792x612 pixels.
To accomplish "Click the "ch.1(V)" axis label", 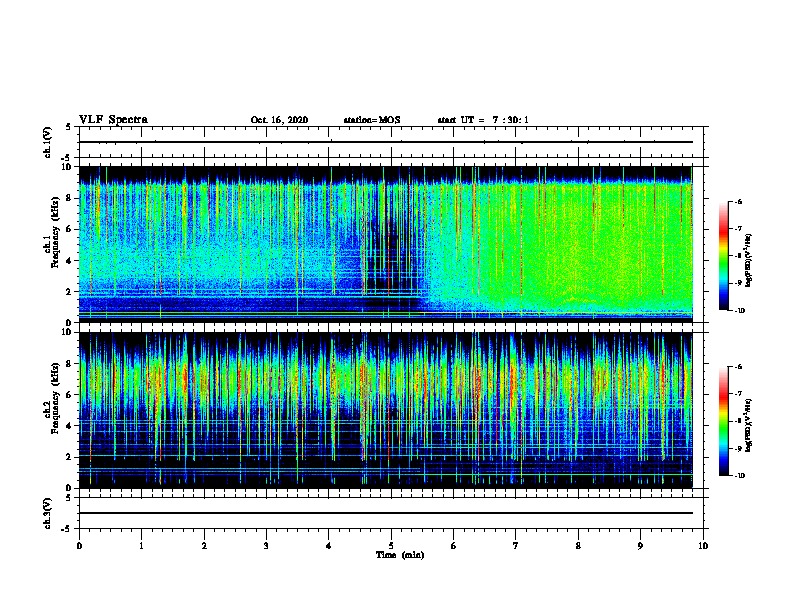I will (48, 142).
